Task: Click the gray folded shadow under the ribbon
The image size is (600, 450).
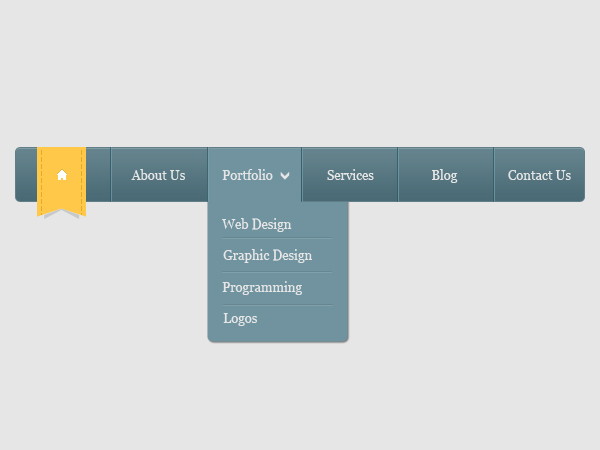Action: point(62,214)
